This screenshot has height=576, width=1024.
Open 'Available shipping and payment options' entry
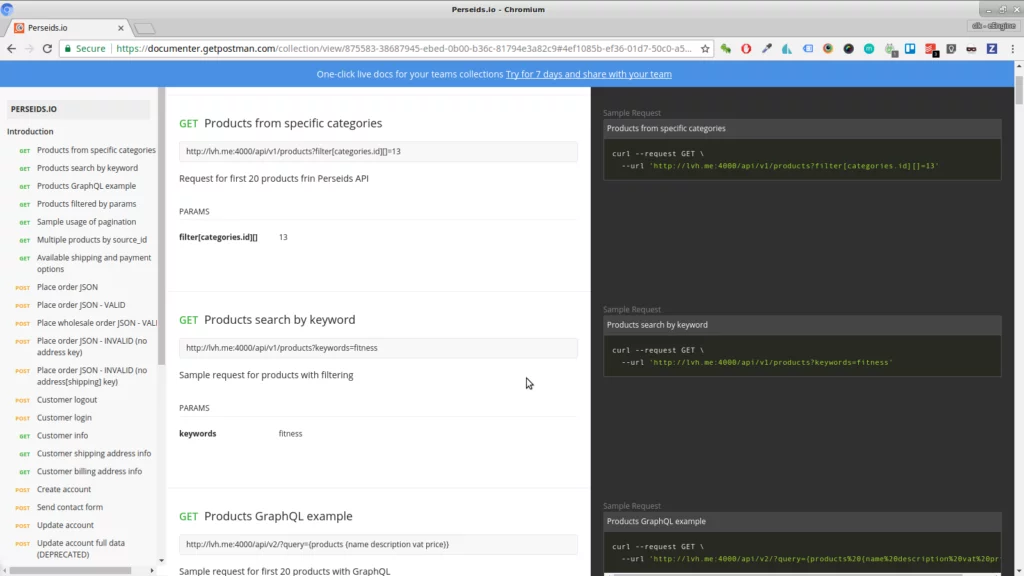click(93, 263)
